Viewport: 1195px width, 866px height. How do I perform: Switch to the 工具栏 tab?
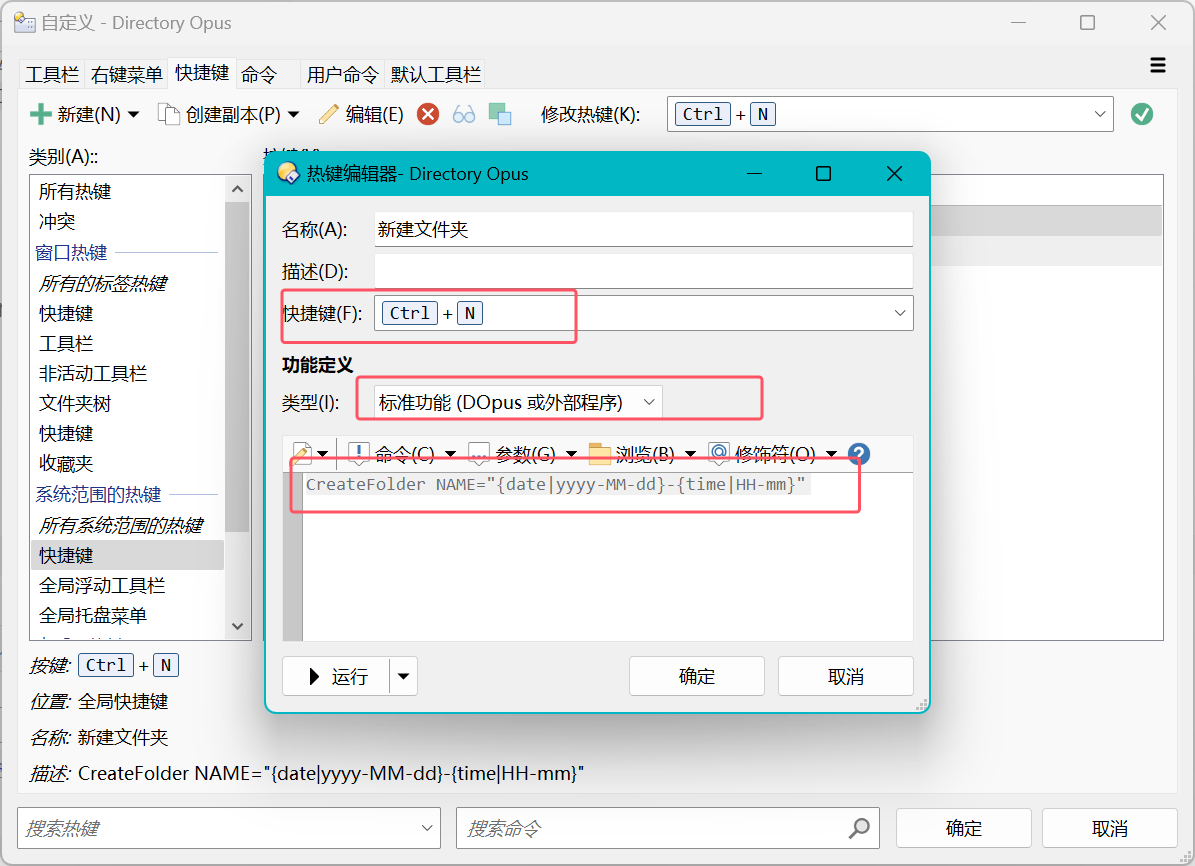52,75
